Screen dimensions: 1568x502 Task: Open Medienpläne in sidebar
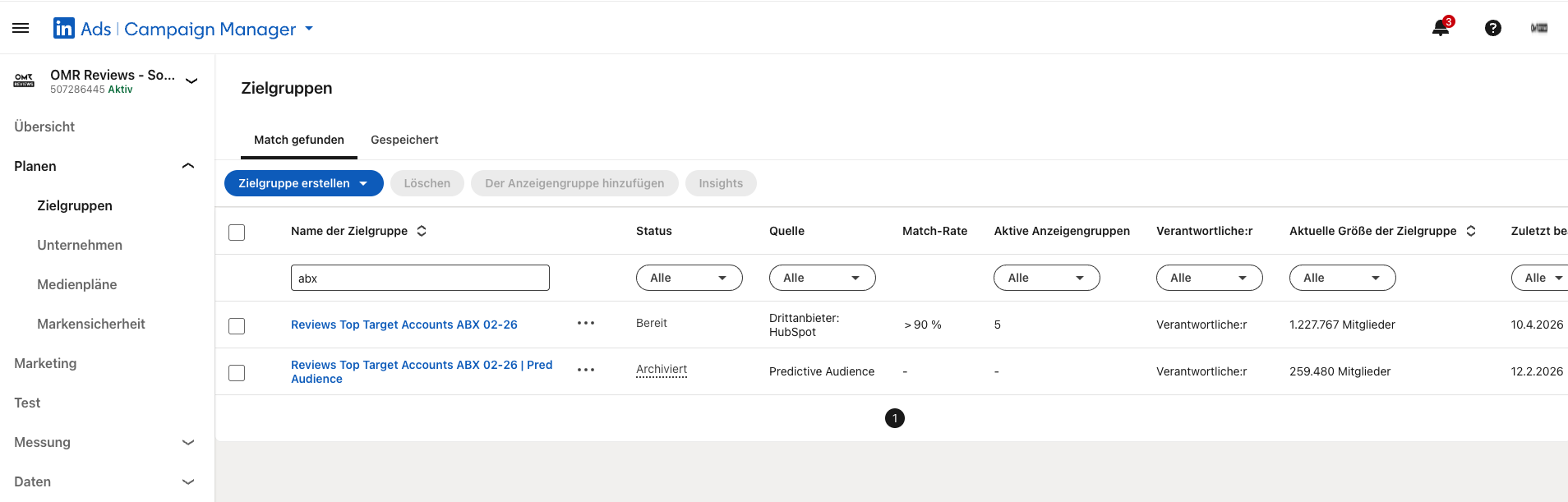pyautogui.click(x=77, y=284)
